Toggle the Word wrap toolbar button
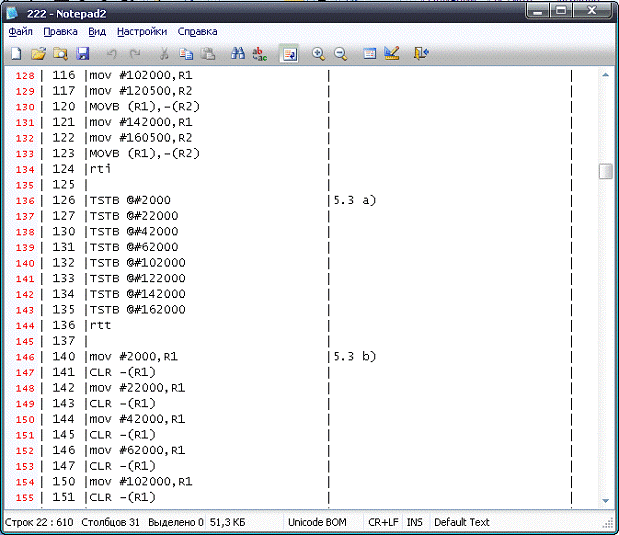The height and width of the screenshot is (535, 619). [289, 53]
